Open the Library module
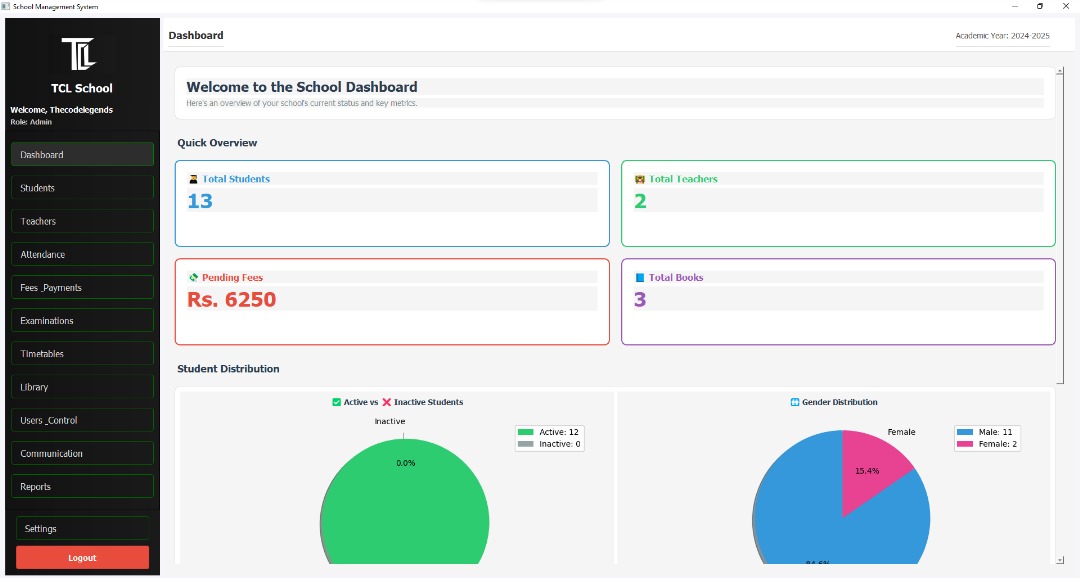The width and height of the screenshot is (1080, 578). click(82, 387)
